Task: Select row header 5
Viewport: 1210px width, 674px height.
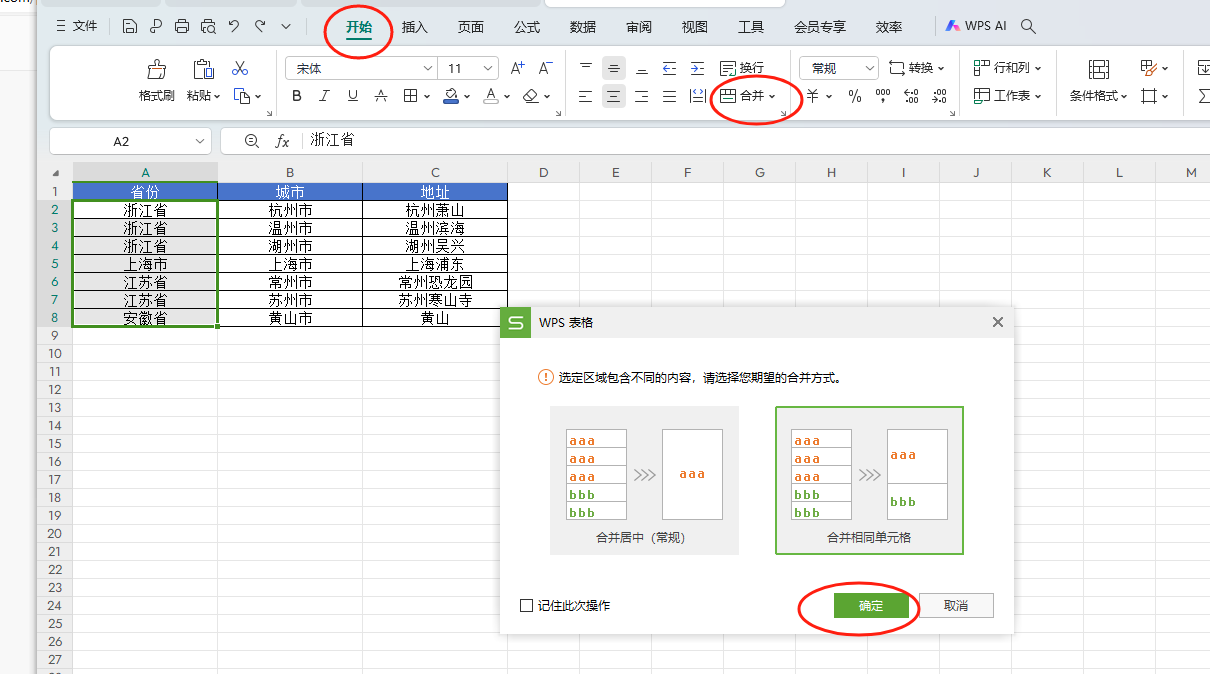Action: coord(56,264)
